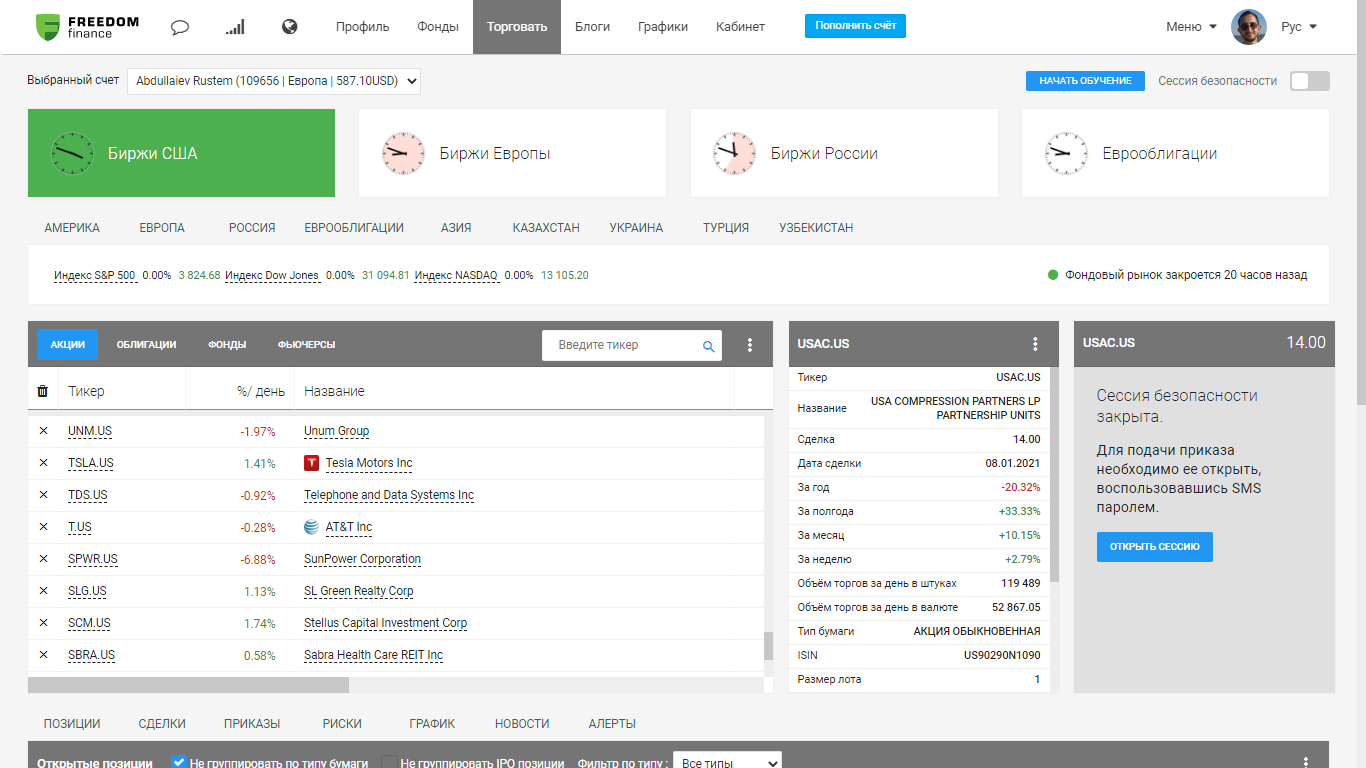This screenshot has width=1366, height=768.
Task: Open the Индекс NASDAQ link
Action: [456, 275]
